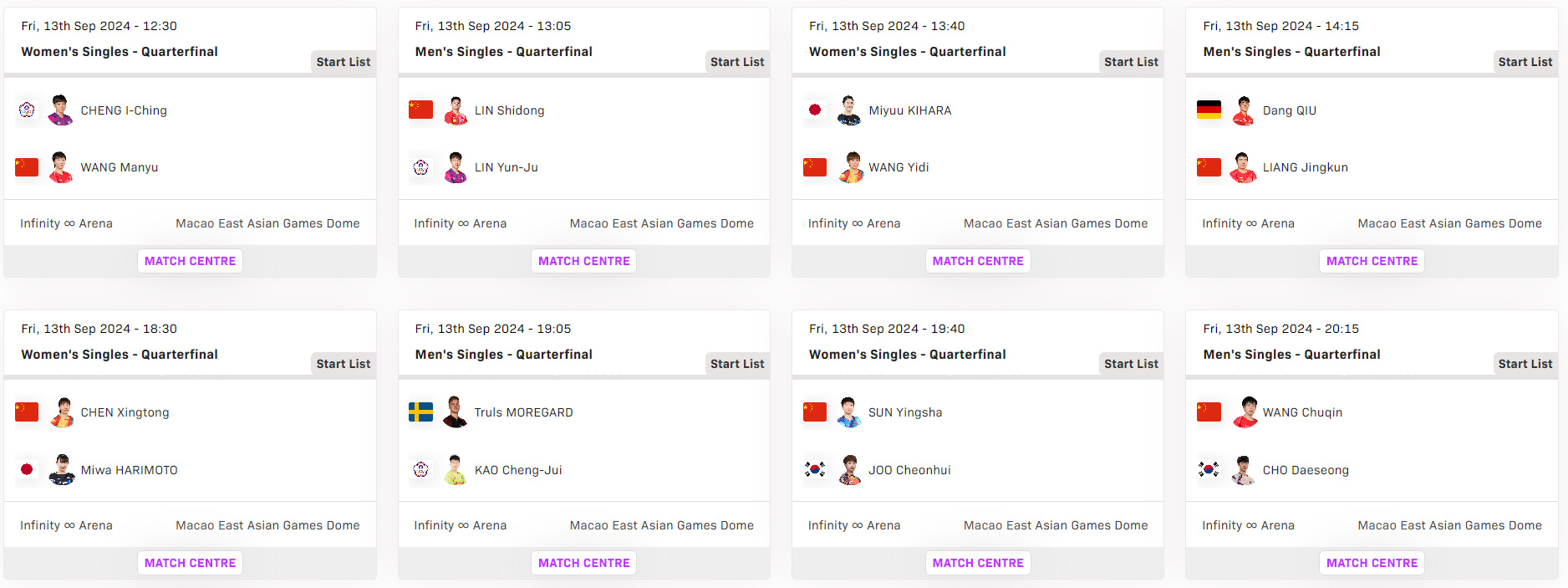Click SUN Yingsha's player photo
Image resolution: width=1568 pixels, height=588 pixels.
pyautogui.click(x=849, y=412)
